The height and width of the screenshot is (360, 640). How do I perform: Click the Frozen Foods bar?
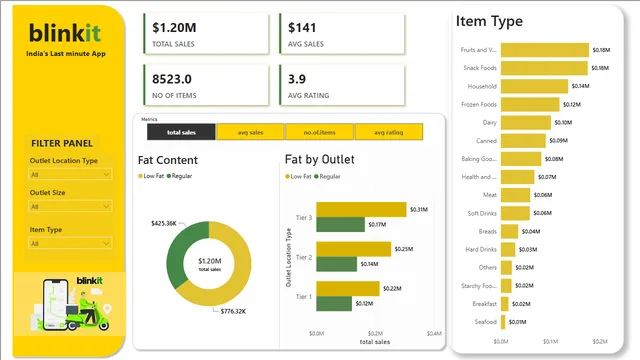(530, 104)
